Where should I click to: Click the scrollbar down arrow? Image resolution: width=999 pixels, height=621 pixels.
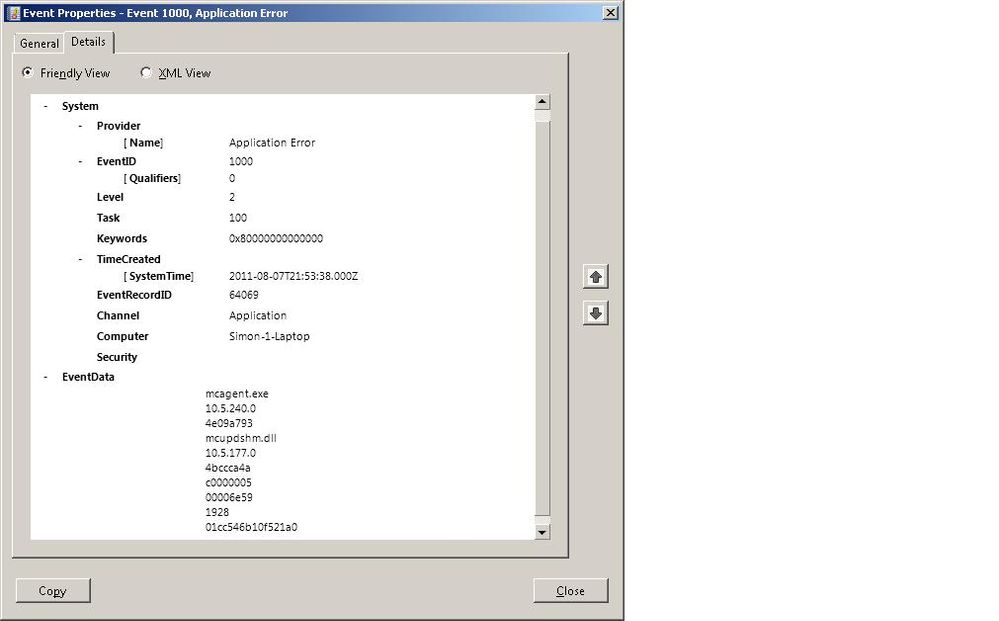point(542,532)
